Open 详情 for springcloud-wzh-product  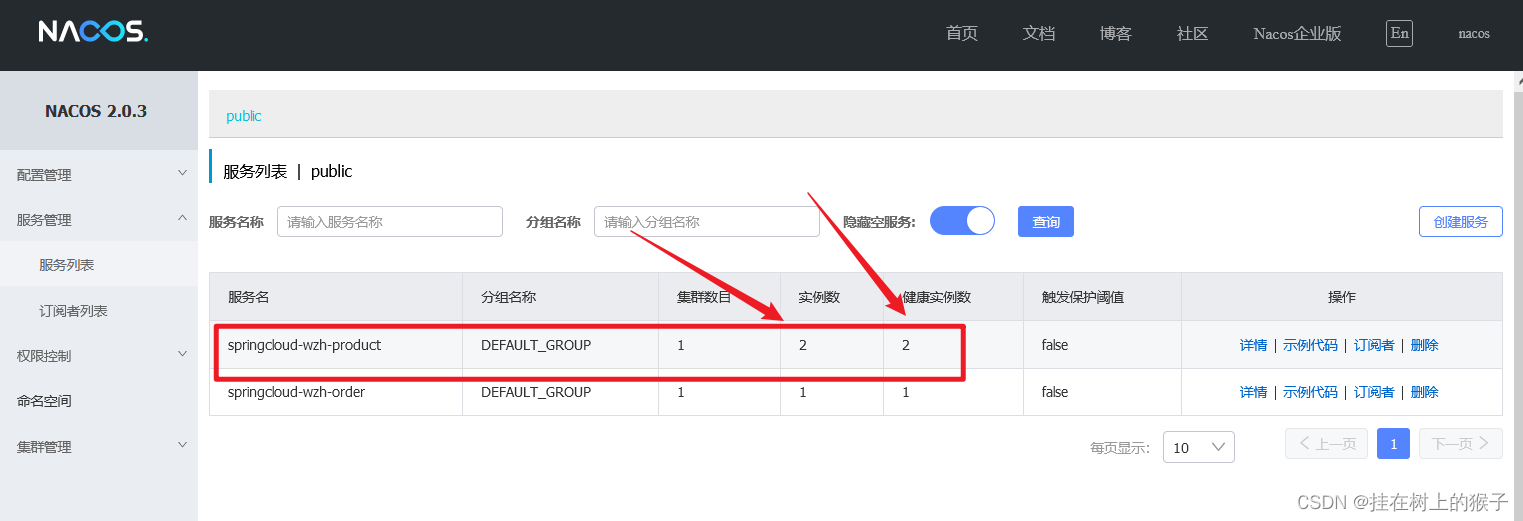(x=1253, y=345)
